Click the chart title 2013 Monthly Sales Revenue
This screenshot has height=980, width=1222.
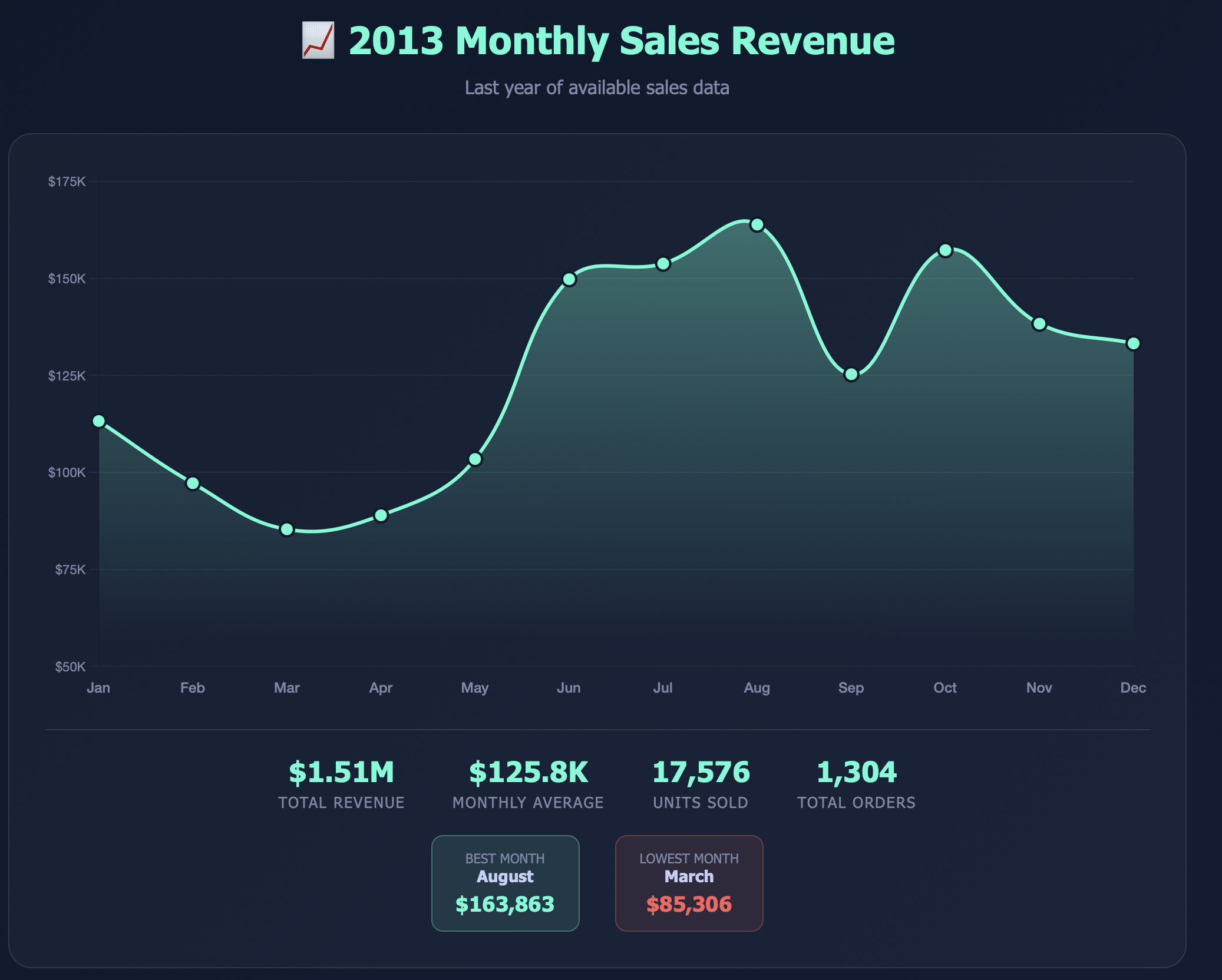[x=622, y=40]
